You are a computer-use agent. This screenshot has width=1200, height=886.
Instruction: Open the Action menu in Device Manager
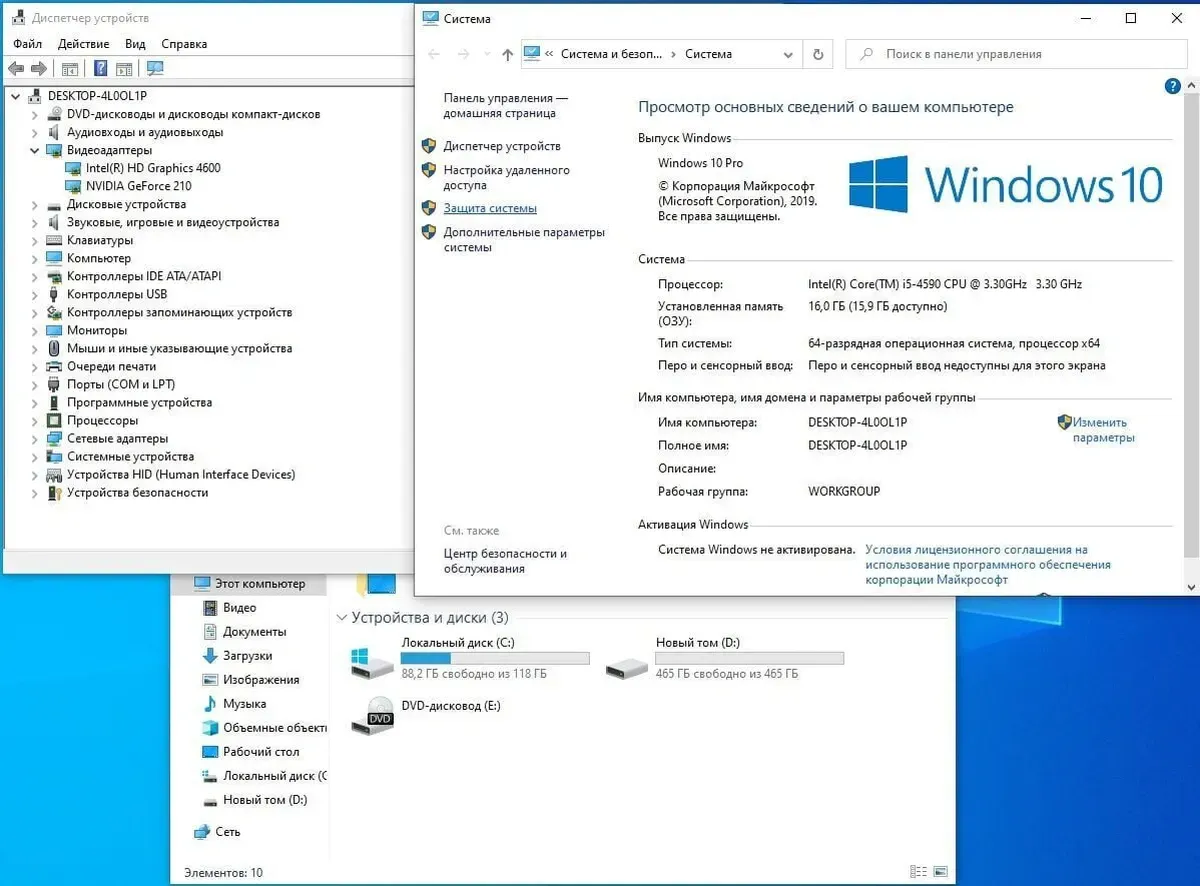pos(83,44)
